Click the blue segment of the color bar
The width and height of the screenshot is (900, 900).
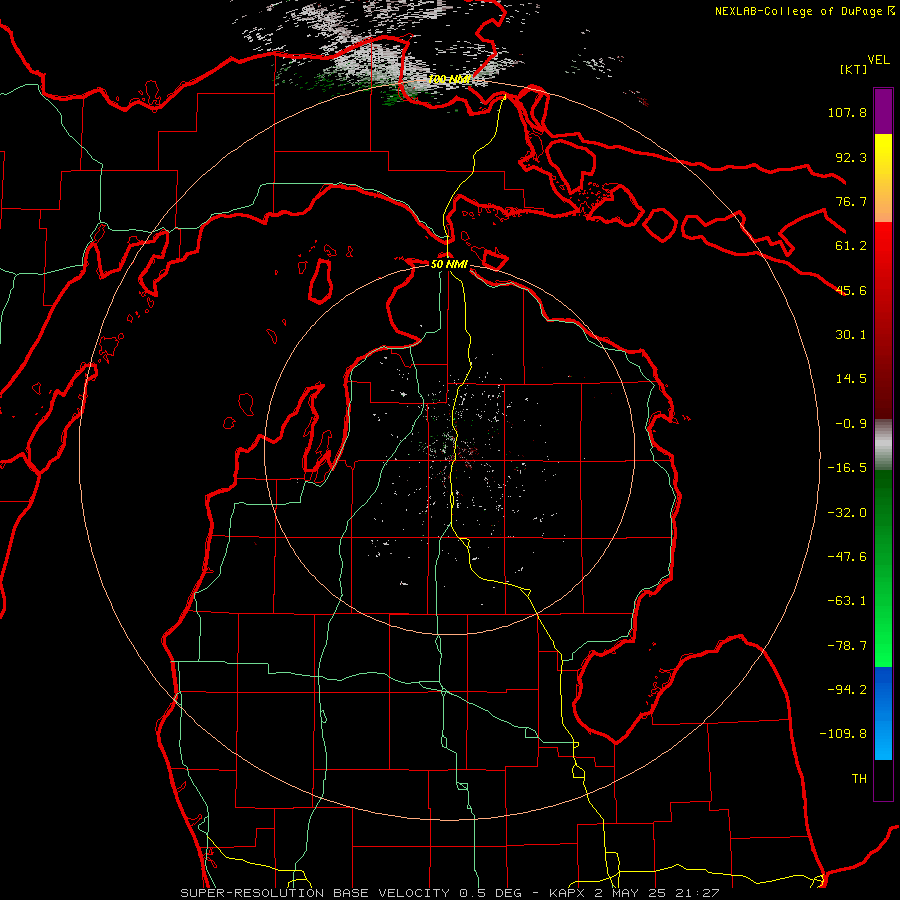point(883,713)
